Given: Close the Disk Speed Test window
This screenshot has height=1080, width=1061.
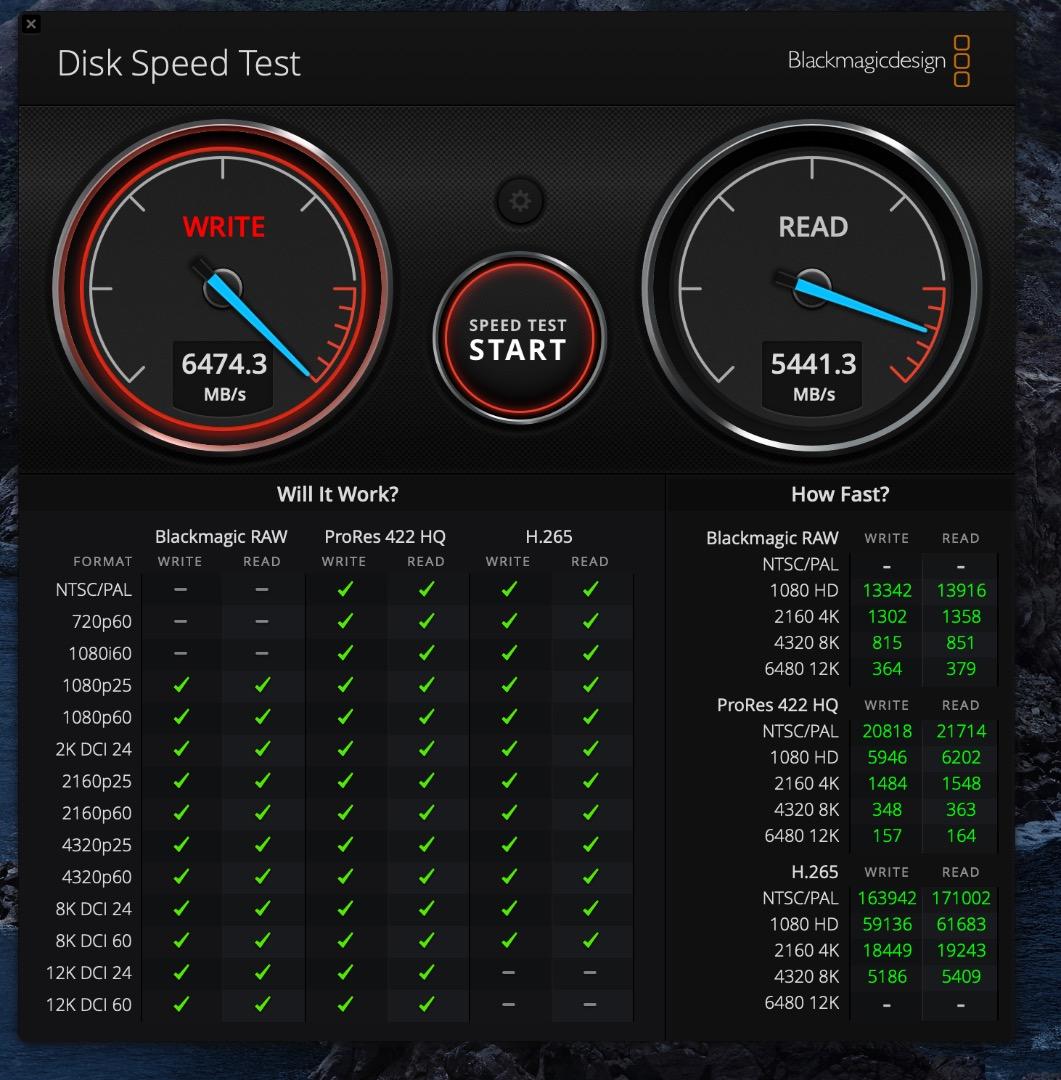Looking at the screenshot, I should click(x=31, y=23).
